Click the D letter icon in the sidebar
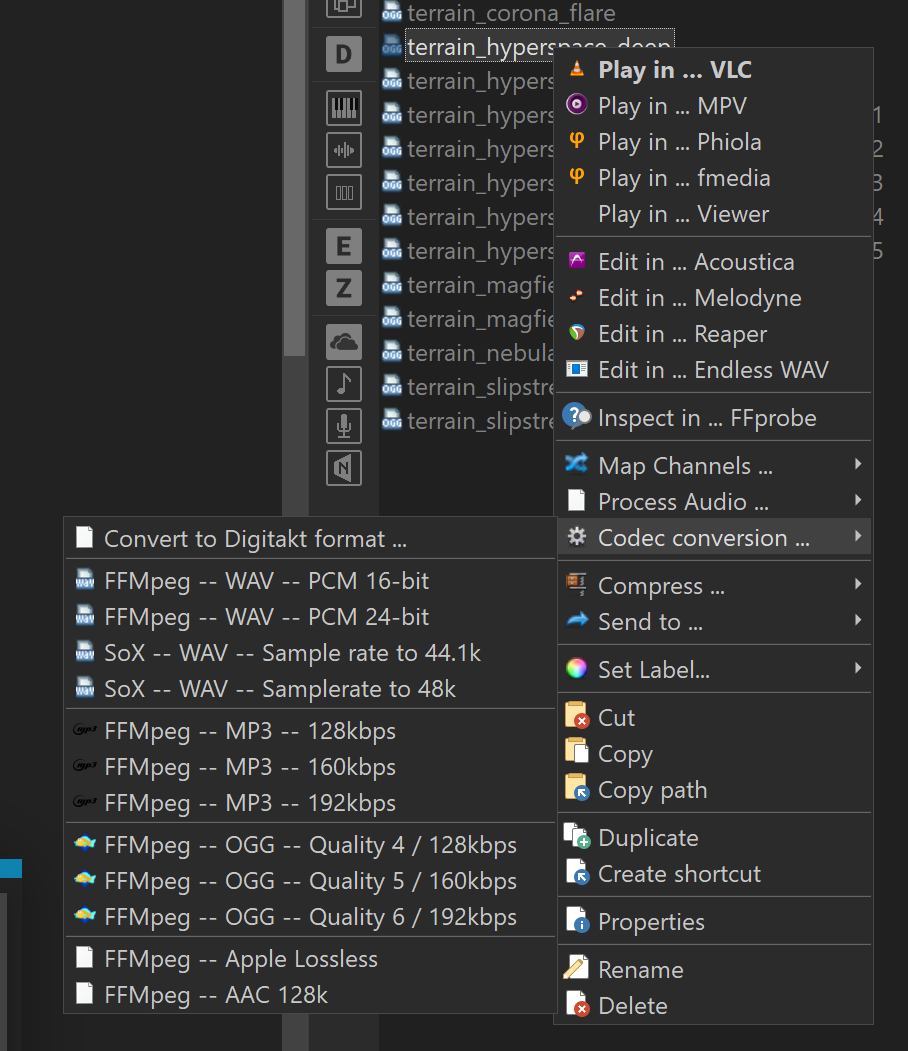This screenshot has width=908, height=1051. click(344, 54)
